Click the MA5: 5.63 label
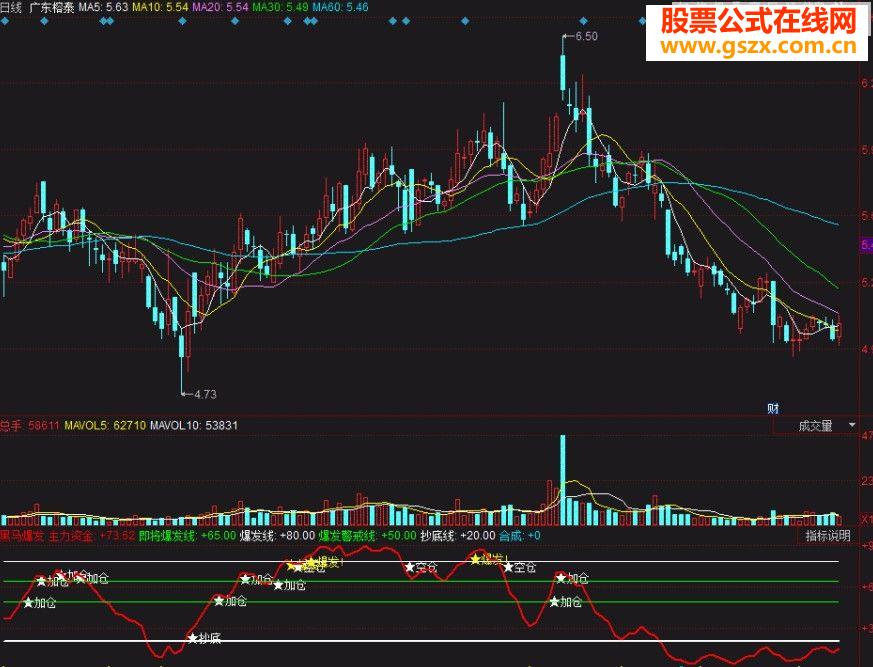 coord(103,7)
